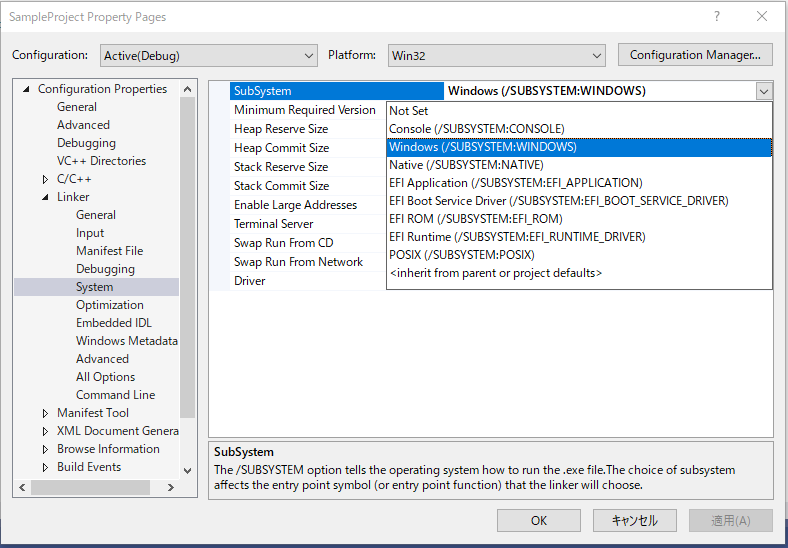The height and width of the screenshot is (548, 788).
Task: Collapse the Linker tree node
Action: 45,197
